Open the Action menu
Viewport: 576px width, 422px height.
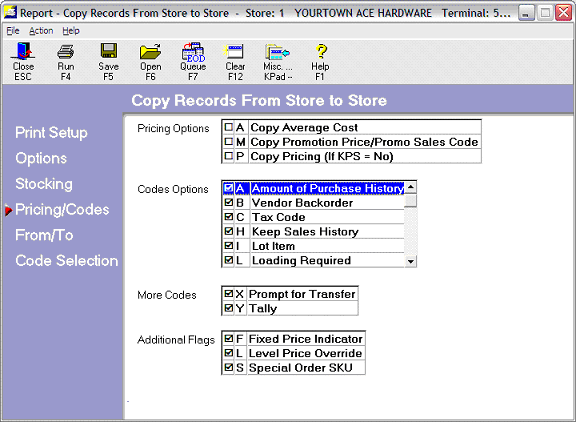coord(41,31)
